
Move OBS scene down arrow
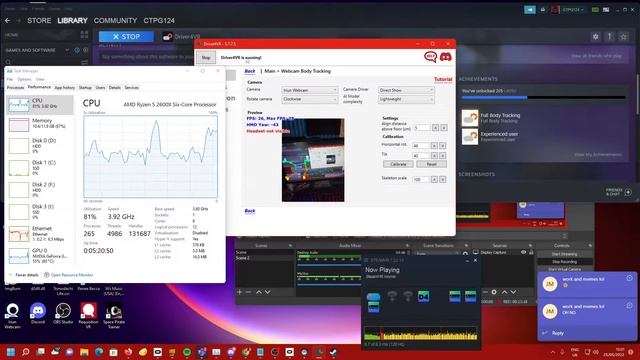point(268,292)
